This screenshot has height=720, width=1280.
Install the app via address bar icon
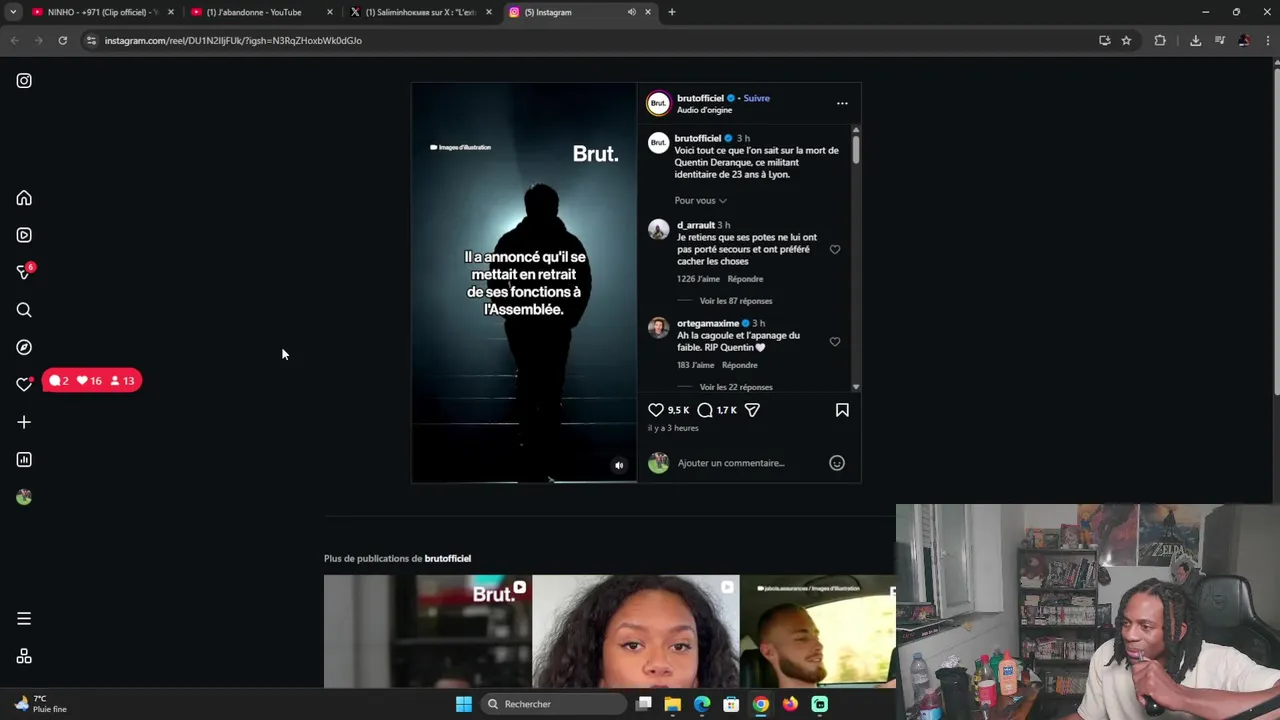[1104, 40]
